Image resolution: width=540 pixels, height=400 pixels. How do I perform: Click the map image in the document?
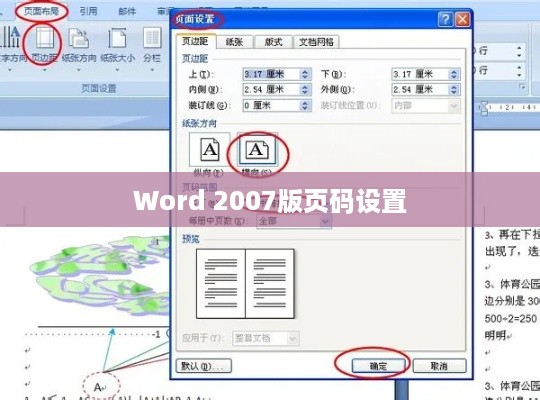100,276
